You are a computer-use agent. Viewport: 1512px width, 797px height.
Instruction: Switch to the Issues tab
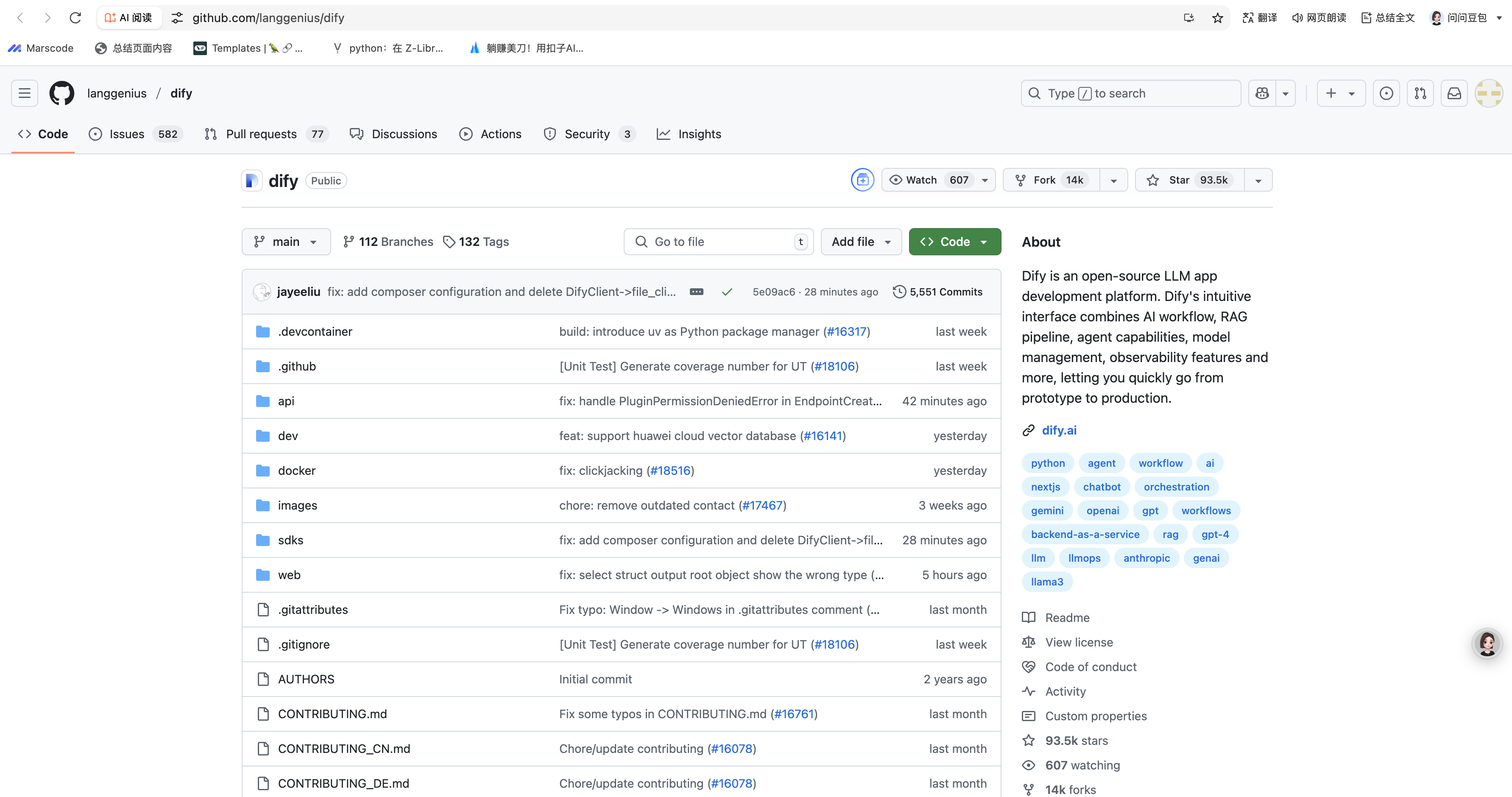coord(127,134)
